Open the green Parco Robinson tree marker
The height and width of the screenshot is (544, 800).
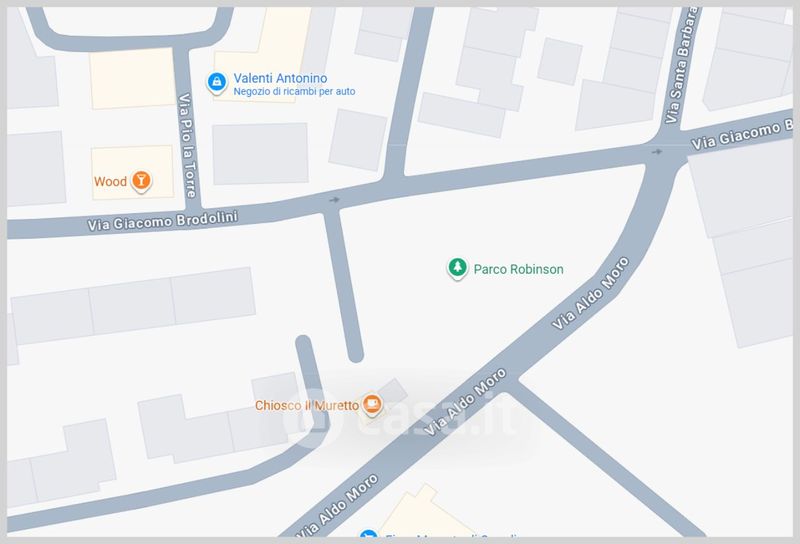(x=457, y=268)
